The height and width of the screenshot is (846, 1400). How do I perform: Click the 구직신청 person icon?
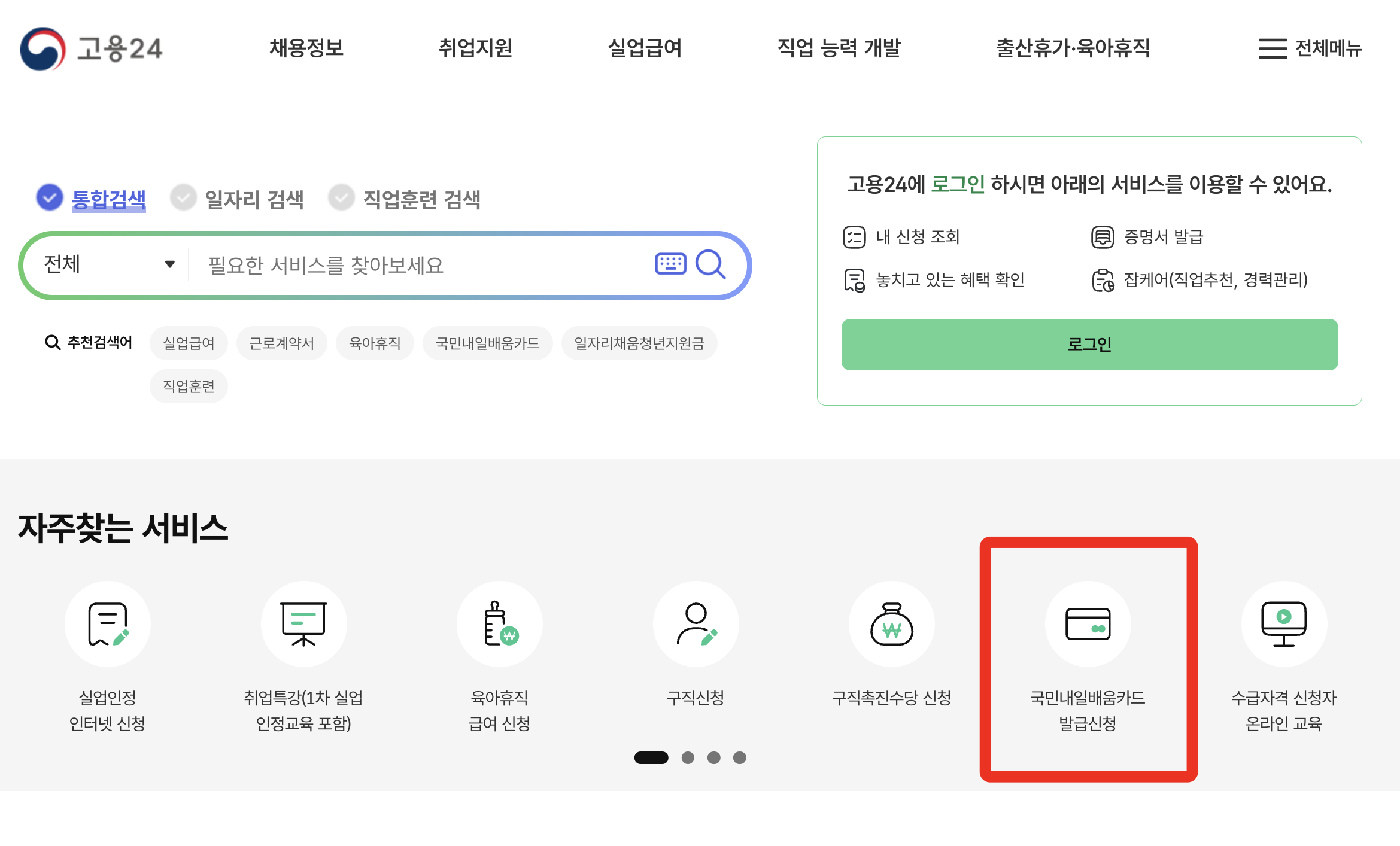pos(696,624)
